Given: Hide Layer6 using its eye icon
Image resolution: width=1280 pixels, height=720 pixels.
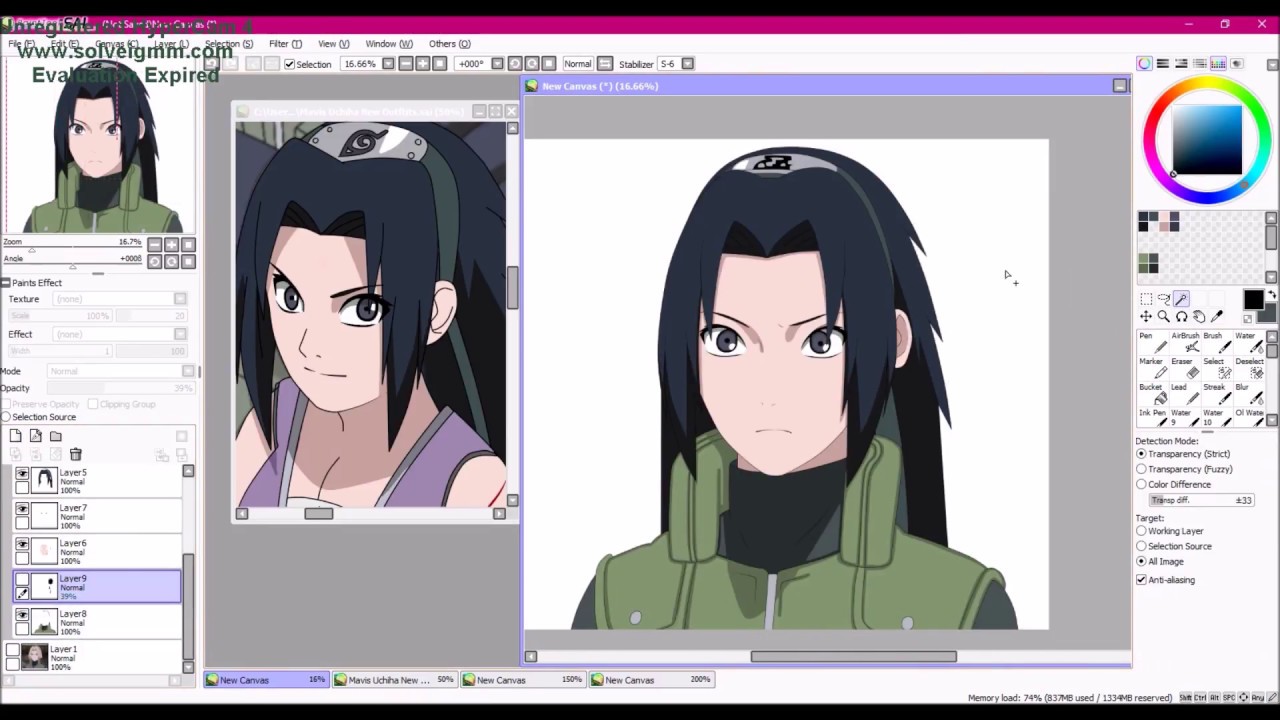Looking at the screenshot, I should 22,544.
